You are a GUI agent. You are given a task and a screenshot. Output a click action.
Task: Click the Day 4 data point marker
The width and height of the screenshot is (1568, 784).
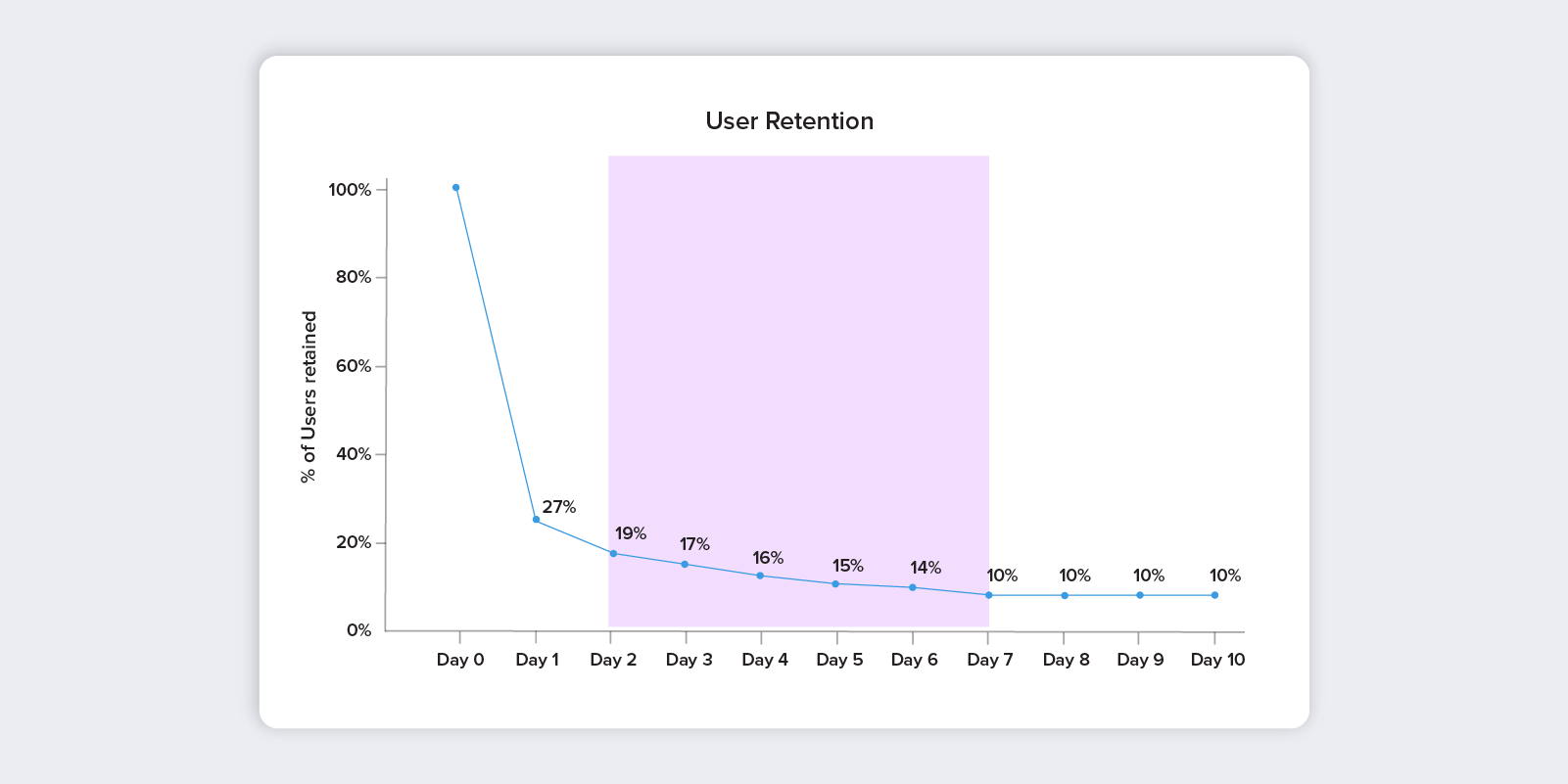760,576
